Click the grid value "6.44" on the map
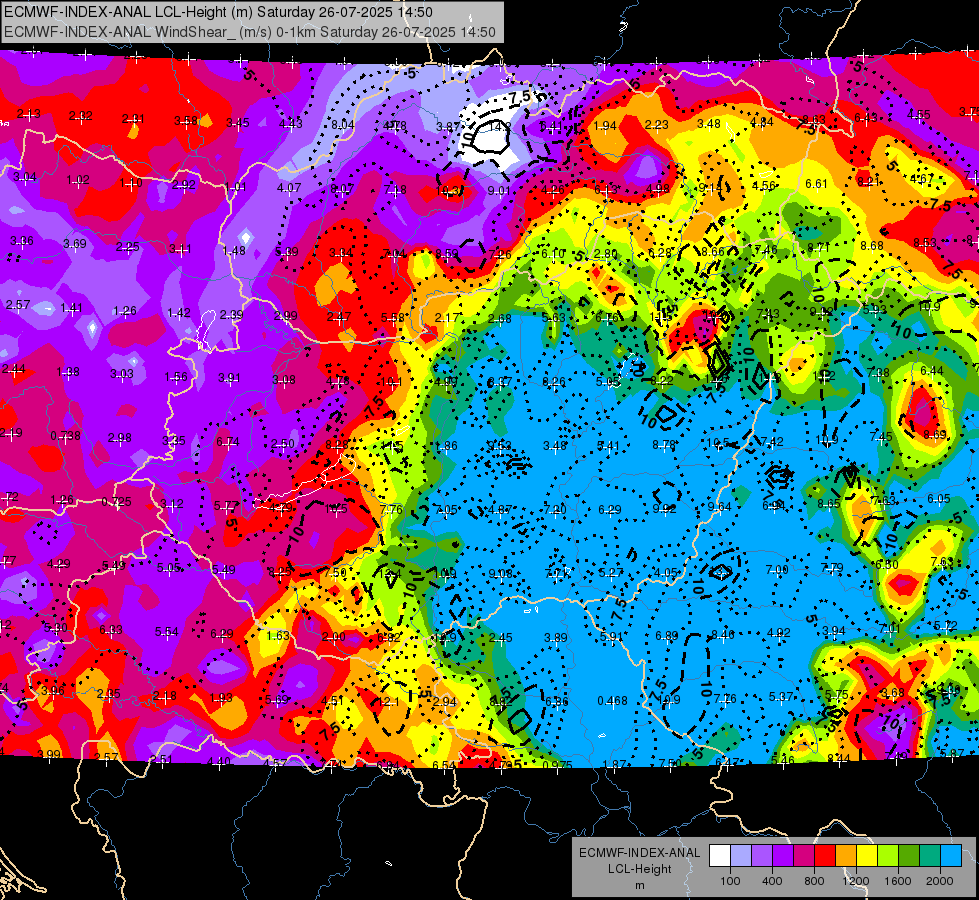979x900 pixels. point(932,370)
